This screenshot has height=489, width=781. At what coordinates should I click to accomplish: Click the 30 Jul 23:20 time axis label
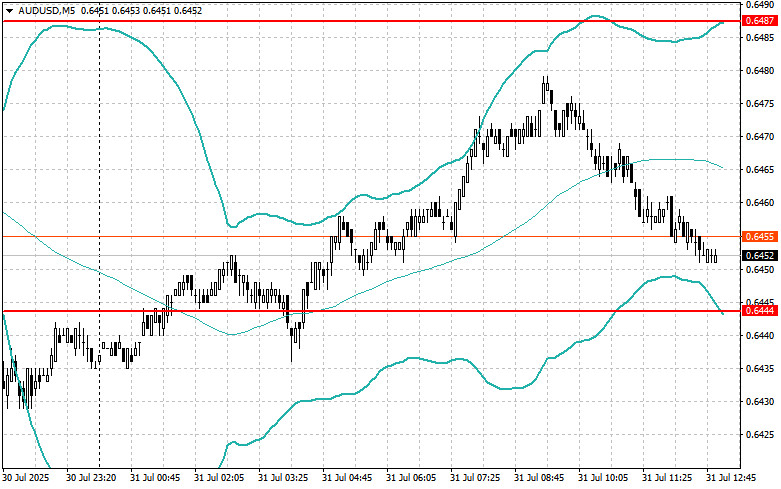point(92,478)
